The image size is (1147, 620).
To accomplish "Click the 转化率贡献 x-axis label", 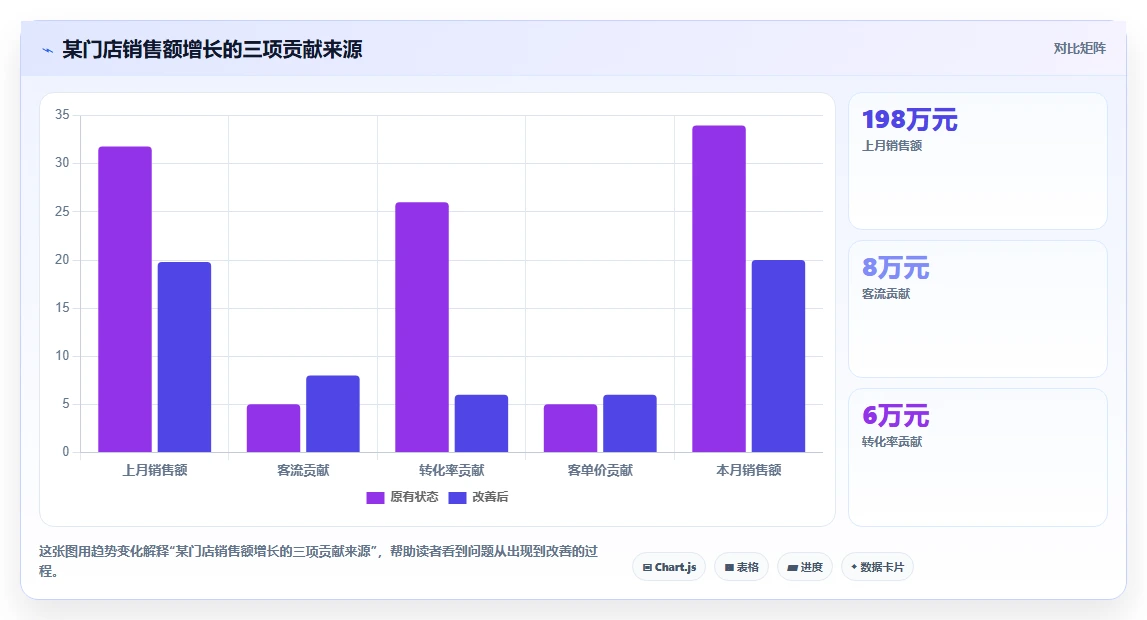I will tap(451, 470).
